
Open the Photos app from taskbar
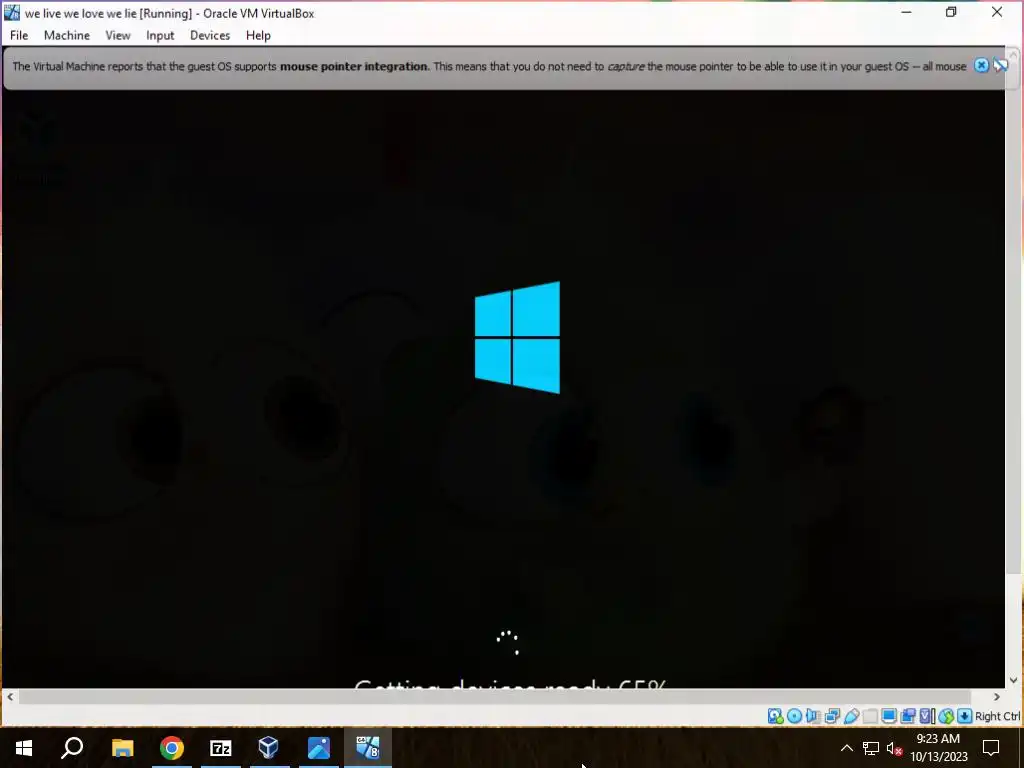tap(319, 747)
